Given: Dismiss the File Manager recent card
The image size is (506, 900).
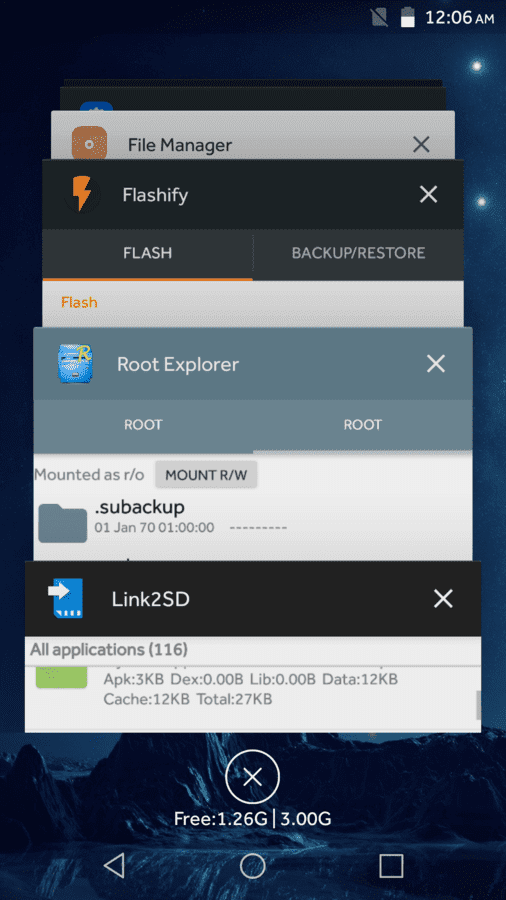Looking at the screenshot, I should [x=421, y=145].
